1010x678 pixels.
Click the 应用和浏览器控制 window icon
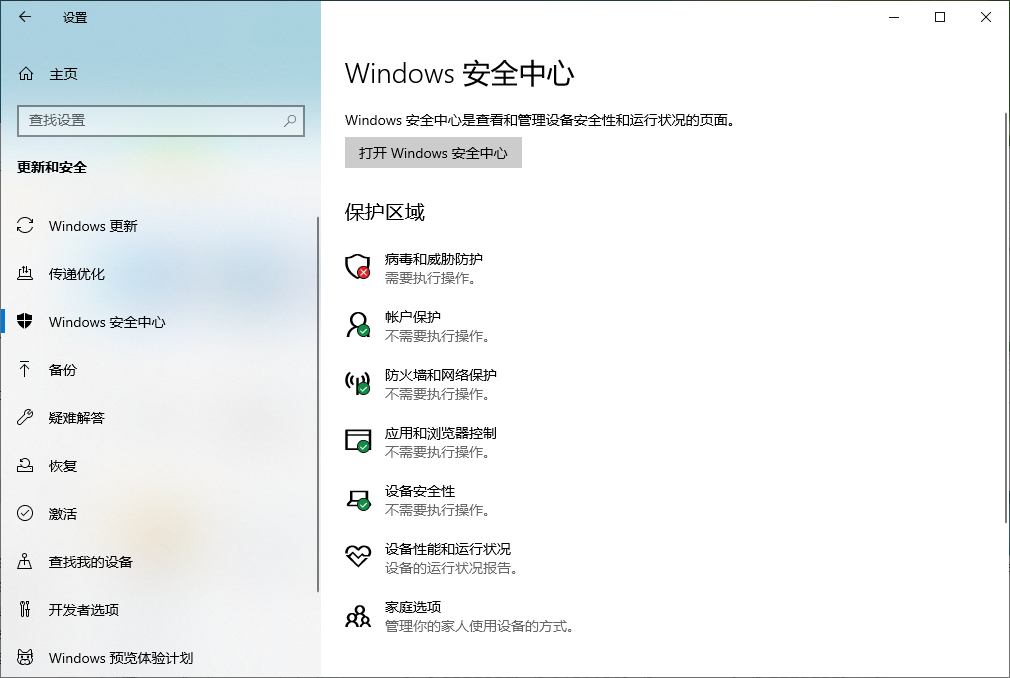tap(358, 441)
